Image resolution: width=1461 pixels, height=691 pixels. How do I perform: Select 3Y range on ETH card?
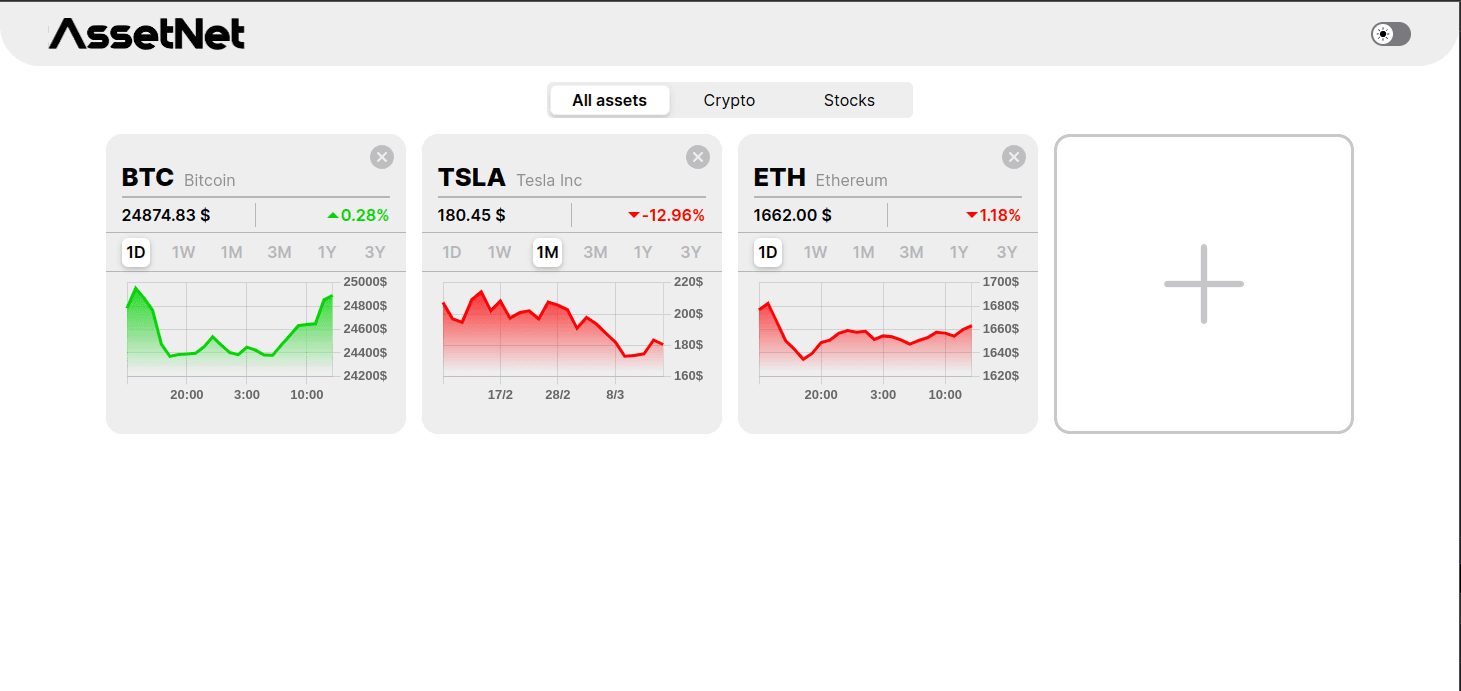pyautogui.click(x=1007, y=252)
